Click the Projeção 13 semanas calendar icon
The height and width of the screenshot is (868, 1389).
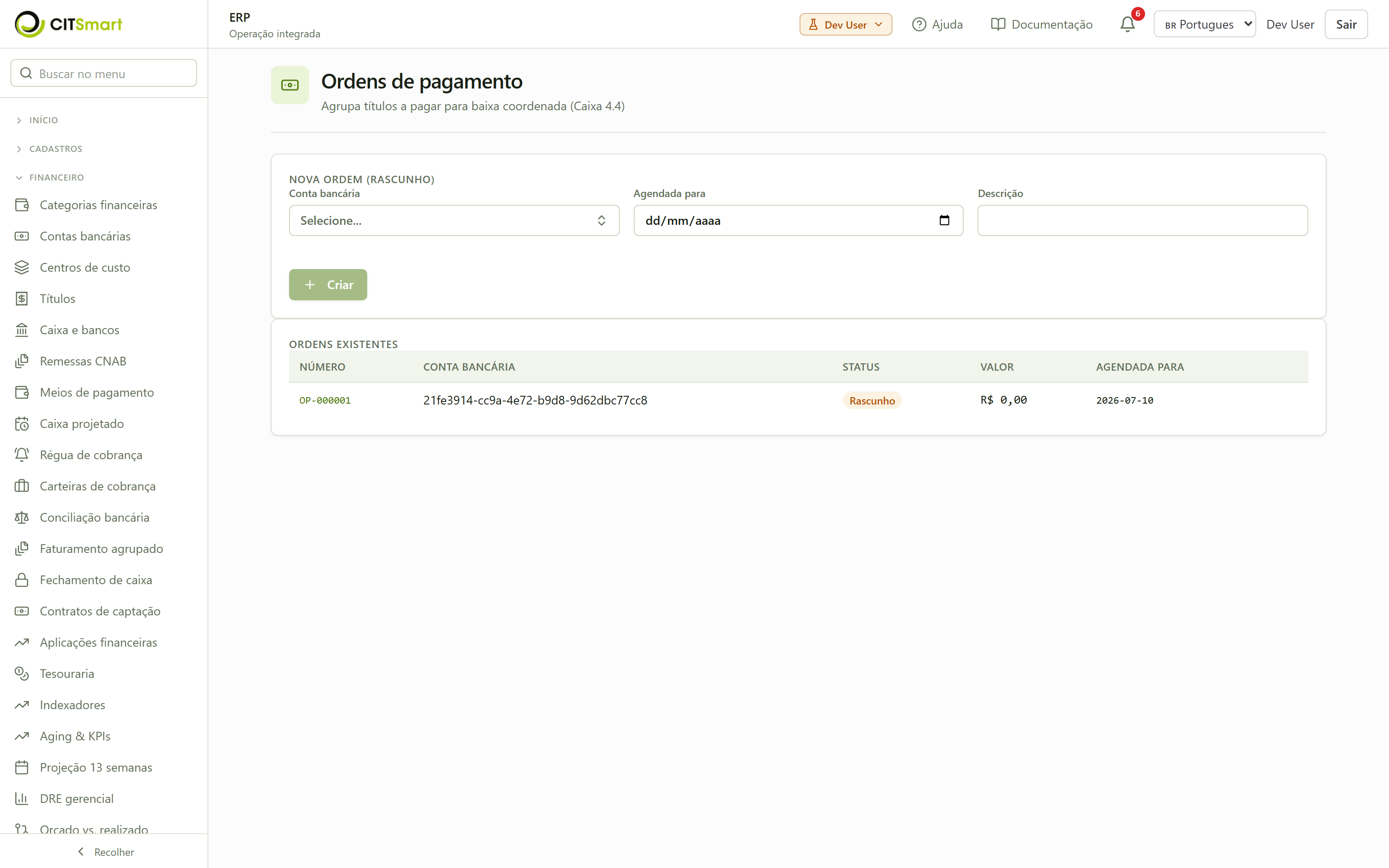click(22, 768)
